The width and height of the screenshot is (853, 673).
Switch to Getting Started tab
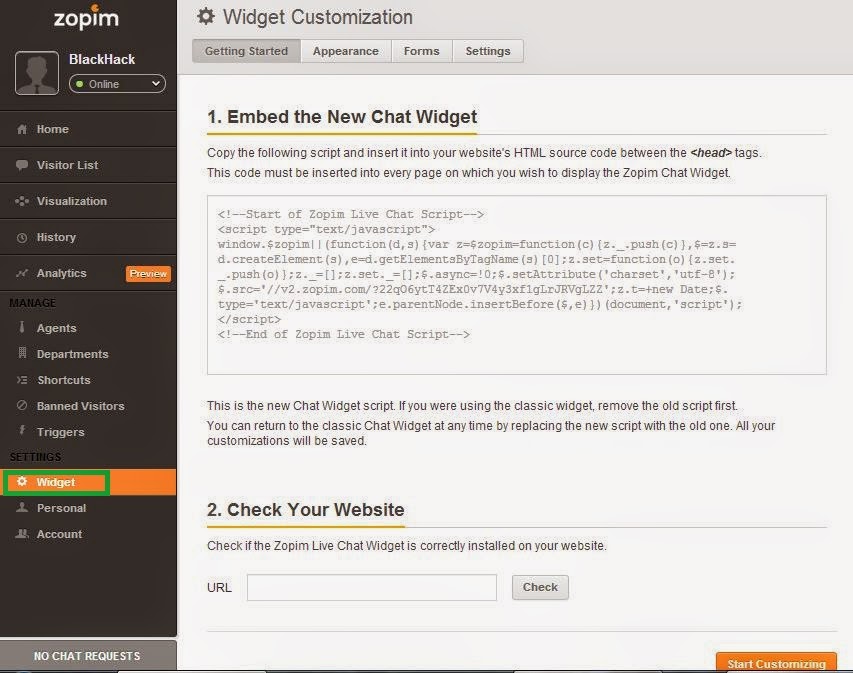[x=246, y=51]
